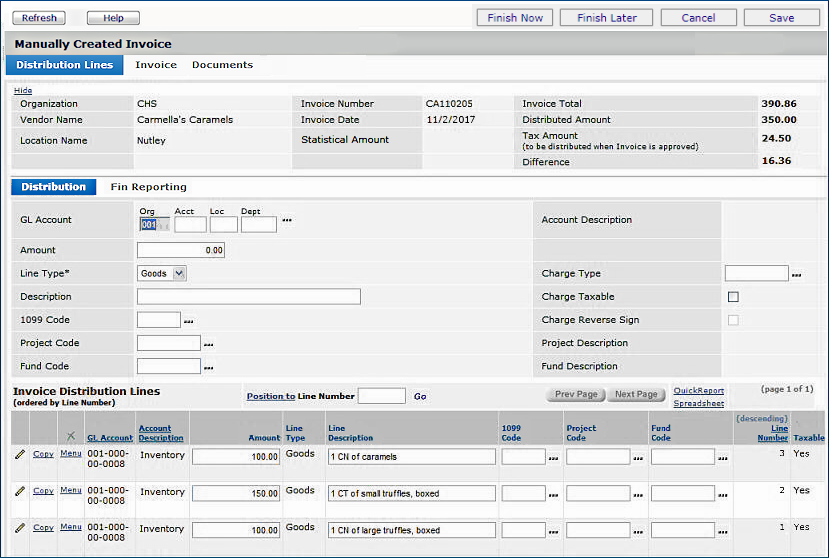Click the Finish Now button
The height and width of the screenshot is (558, 829).
[515, 18]
